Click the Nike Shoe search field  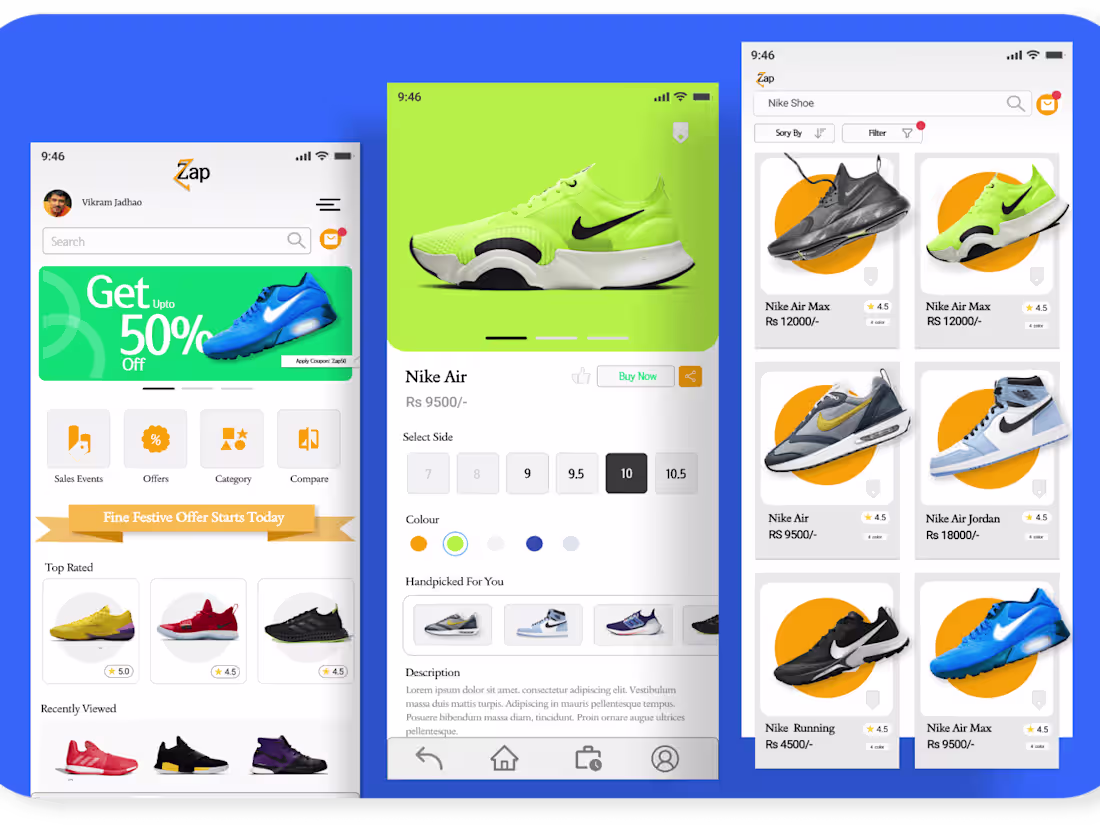(x=892, y=103)
